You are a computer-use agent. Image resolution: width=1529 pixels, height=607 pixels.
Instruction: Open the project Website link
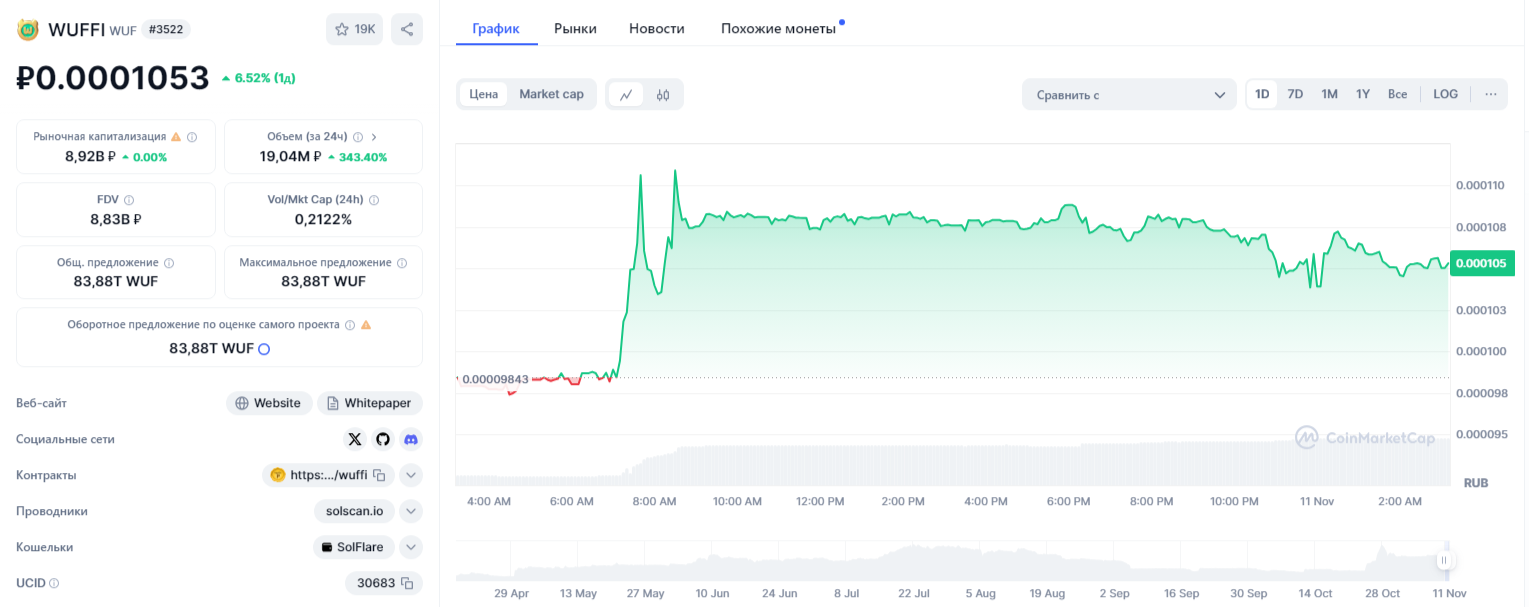(269, 403)
